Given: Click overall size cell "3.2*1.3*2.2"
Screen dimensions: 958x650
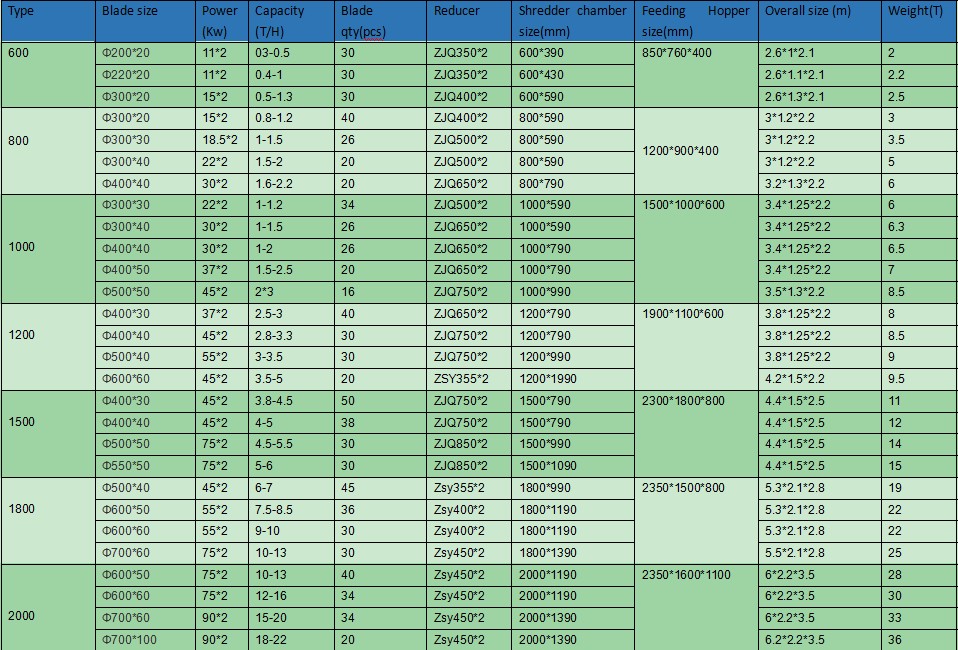Looking at the screenshot, I should tap(819, 184).
